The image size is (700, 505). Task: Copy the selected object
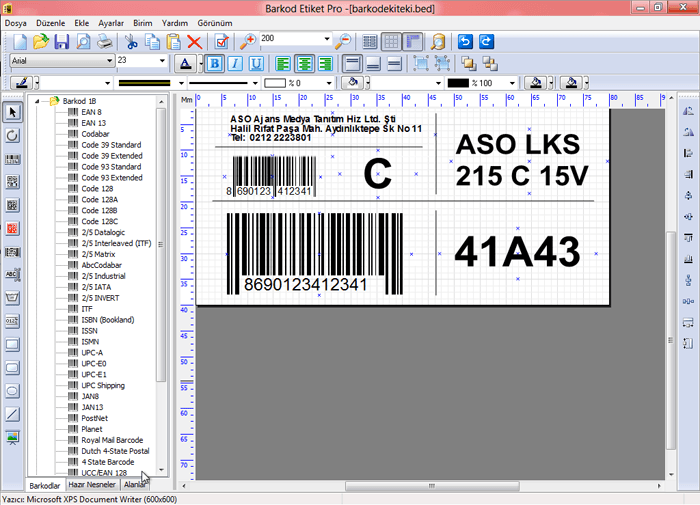pos(152,42)
